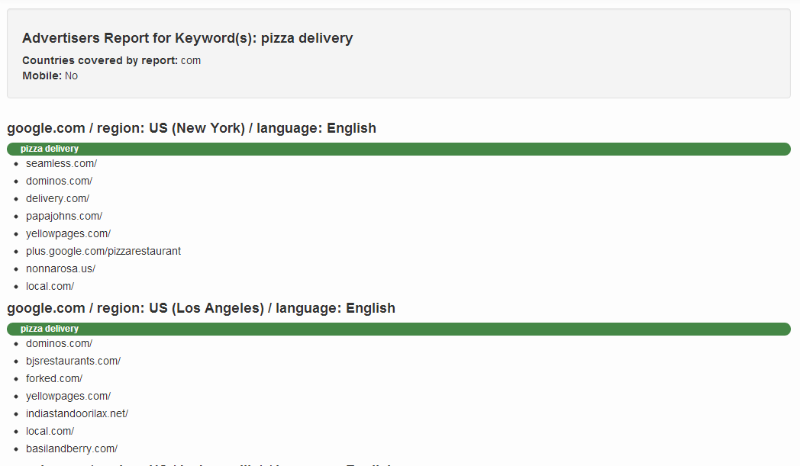Open the basilandberry.com/ link
Screen dimensions: 800x466
72,449
